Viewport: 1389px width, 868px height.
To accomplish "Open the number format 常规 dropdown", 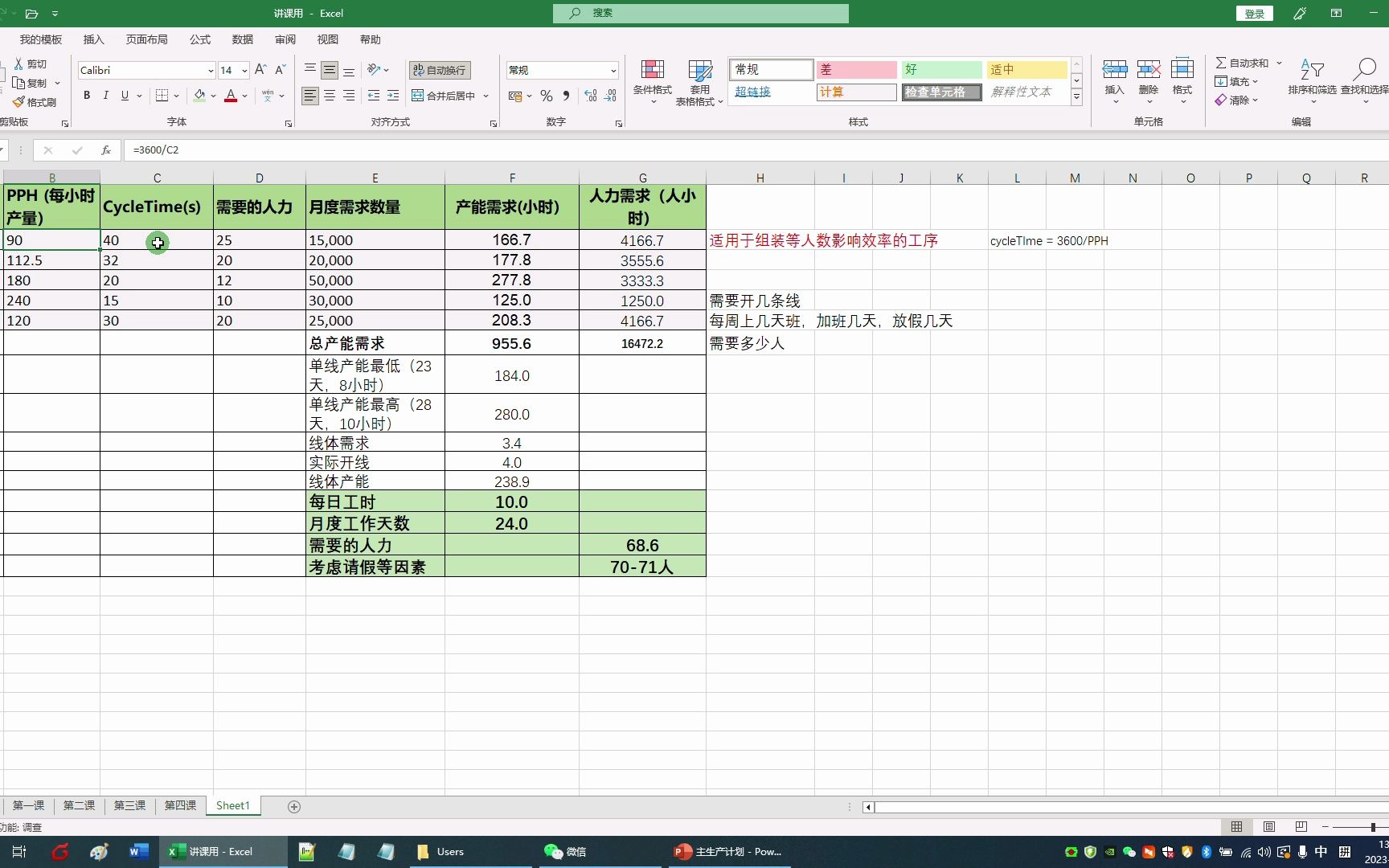I will (613, 71).
